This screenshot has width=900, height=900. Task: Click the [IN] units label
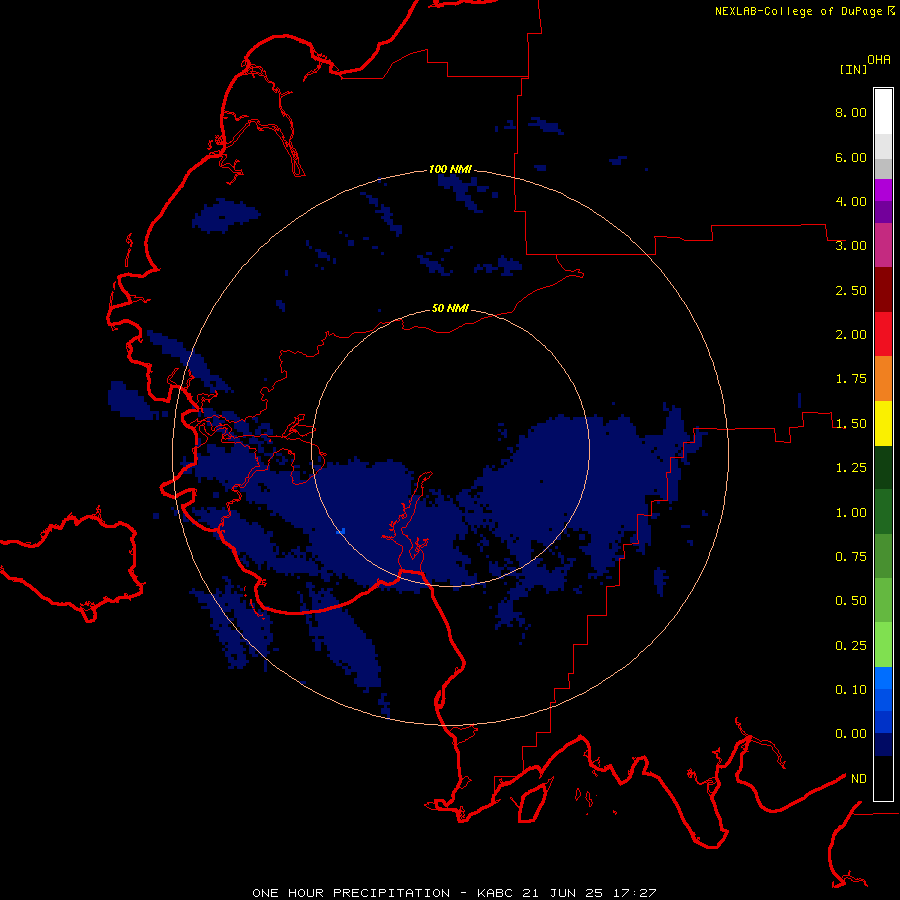pyautogui.click(x=853, y=69)
